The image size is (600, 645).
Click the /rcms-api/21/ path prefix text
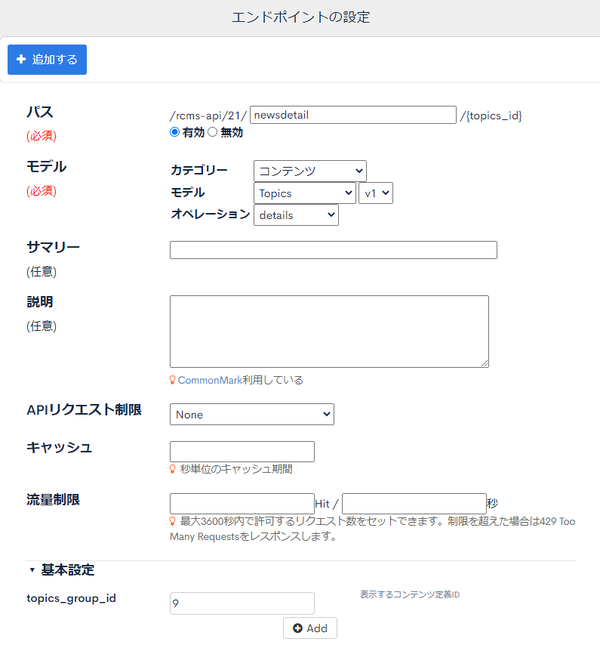click(x=208, y=116)
